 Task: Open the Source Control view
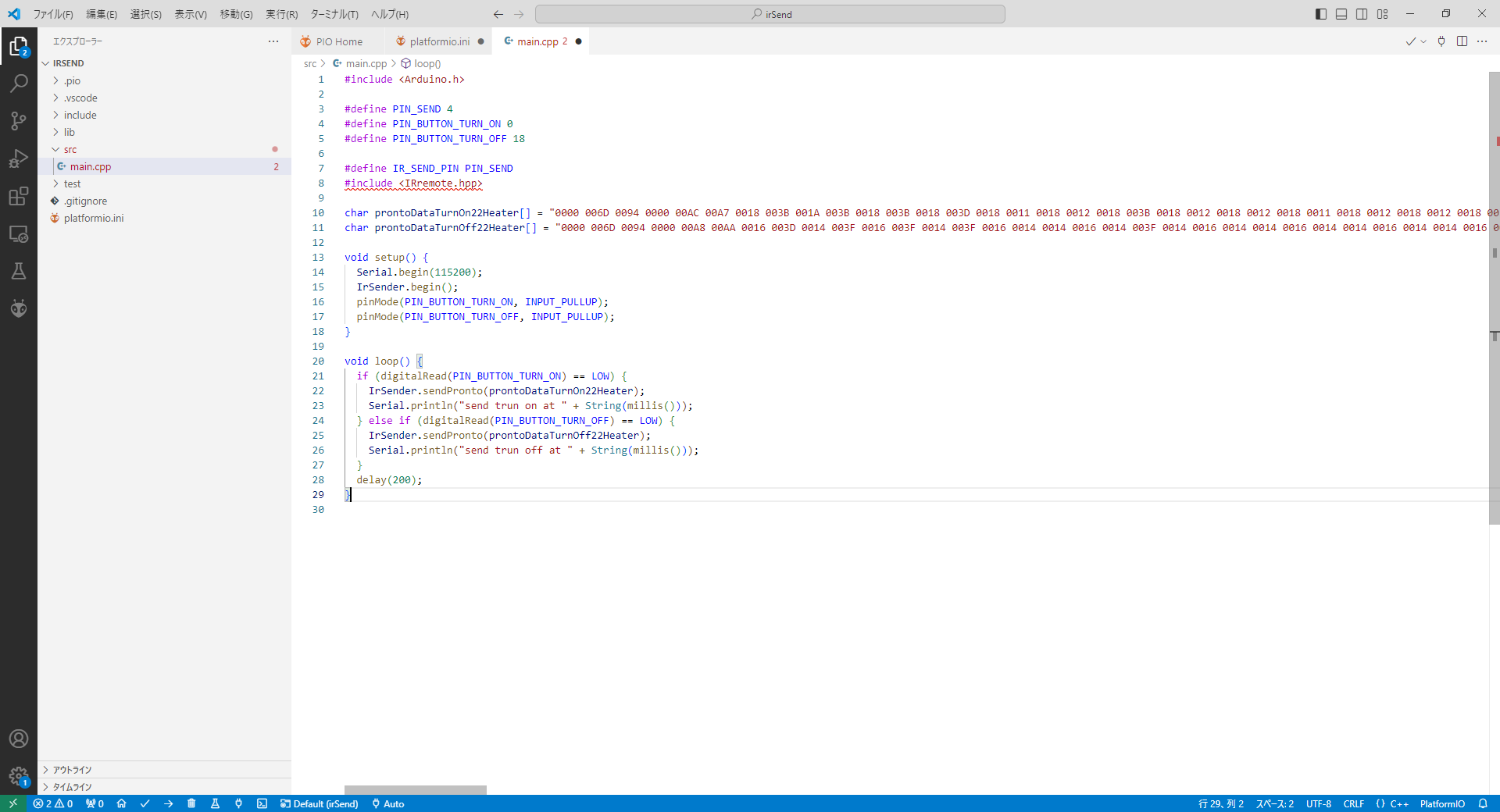point(19,120)
